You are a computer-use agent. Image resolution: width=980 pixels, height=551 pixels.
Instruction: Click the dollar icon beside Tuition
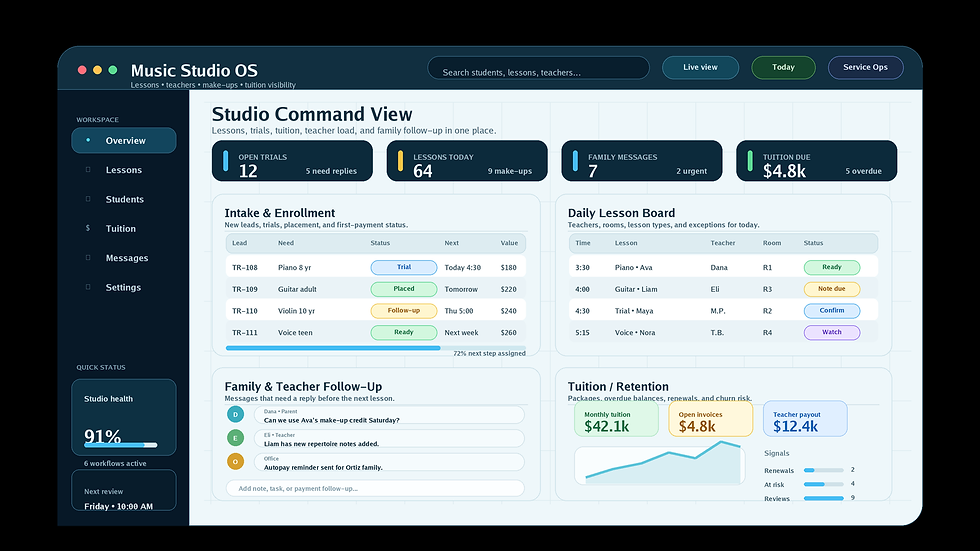point(88,229)
